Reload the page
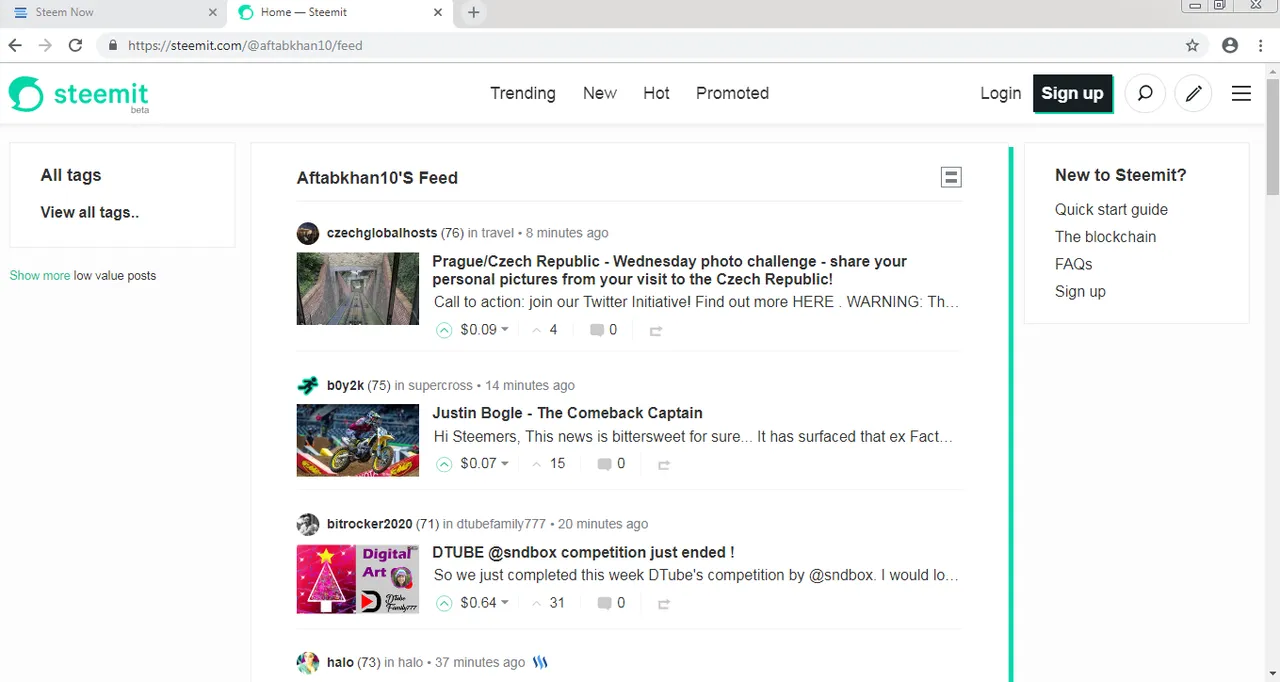The width and height of the screenshot is (1280, 682). tap(75, 45)
